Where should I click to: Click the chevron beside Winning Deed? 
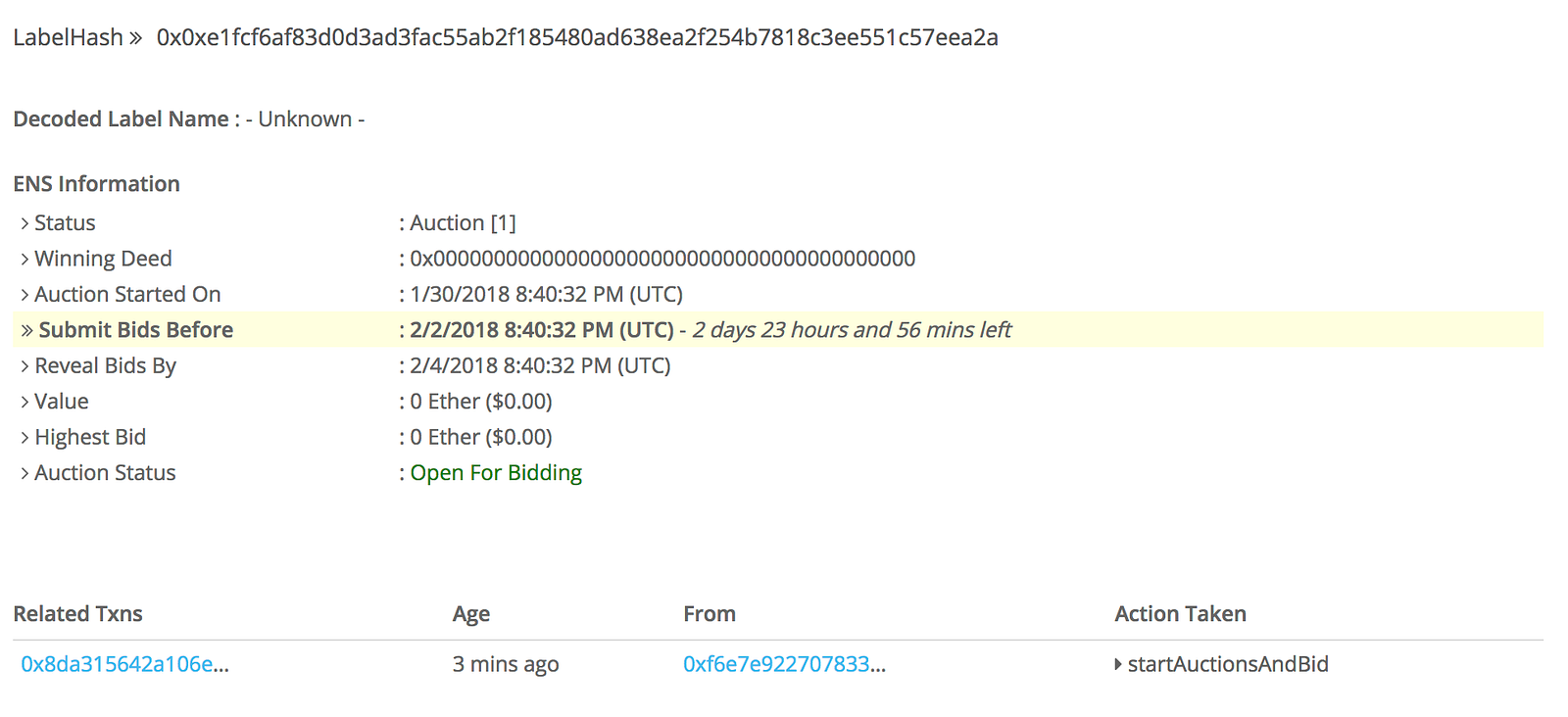point(24,260)
